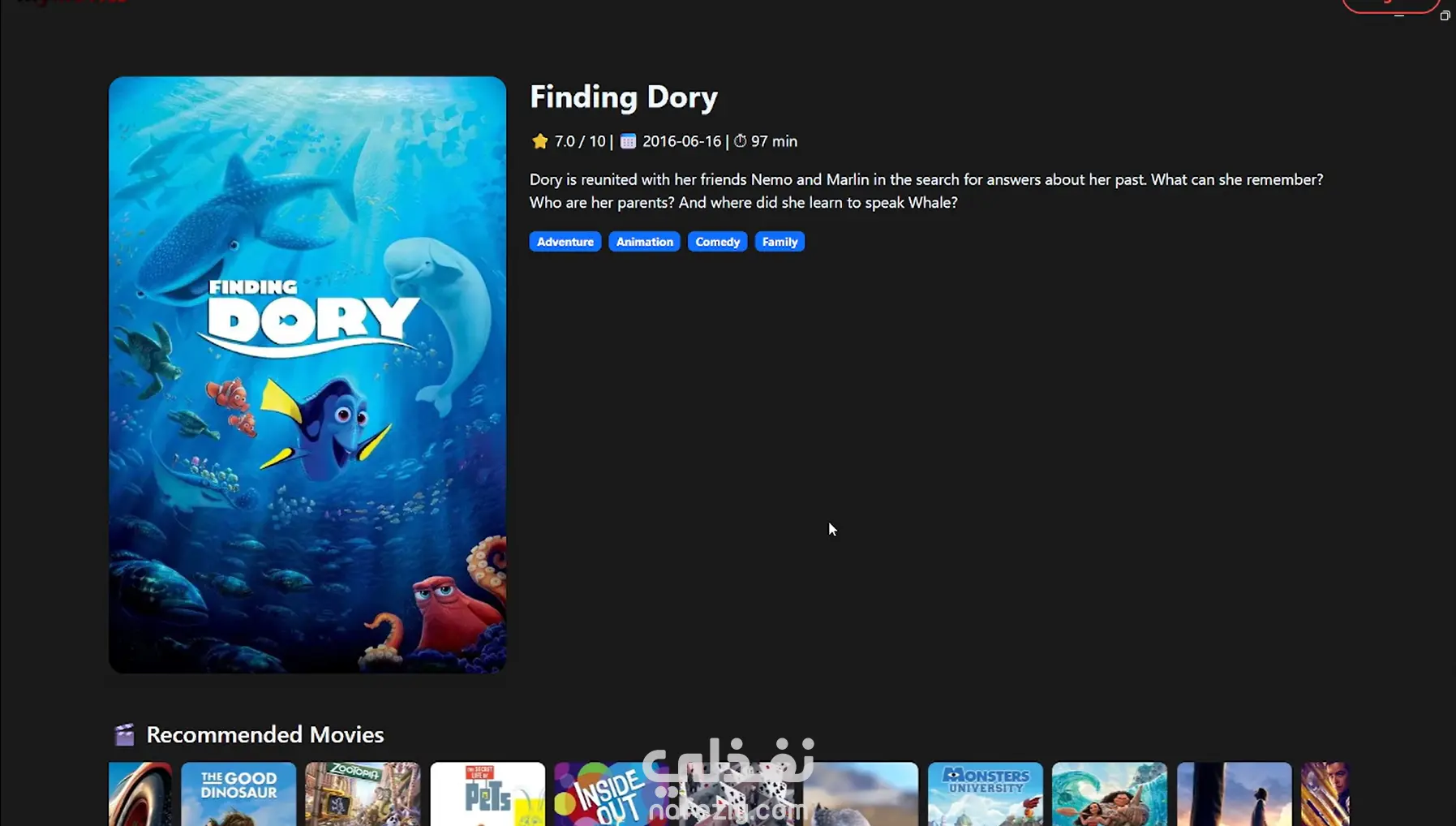Select the Adventure genre tag
The width and height of the screenshot is (1456, 826).
click(x=565, y=242)
